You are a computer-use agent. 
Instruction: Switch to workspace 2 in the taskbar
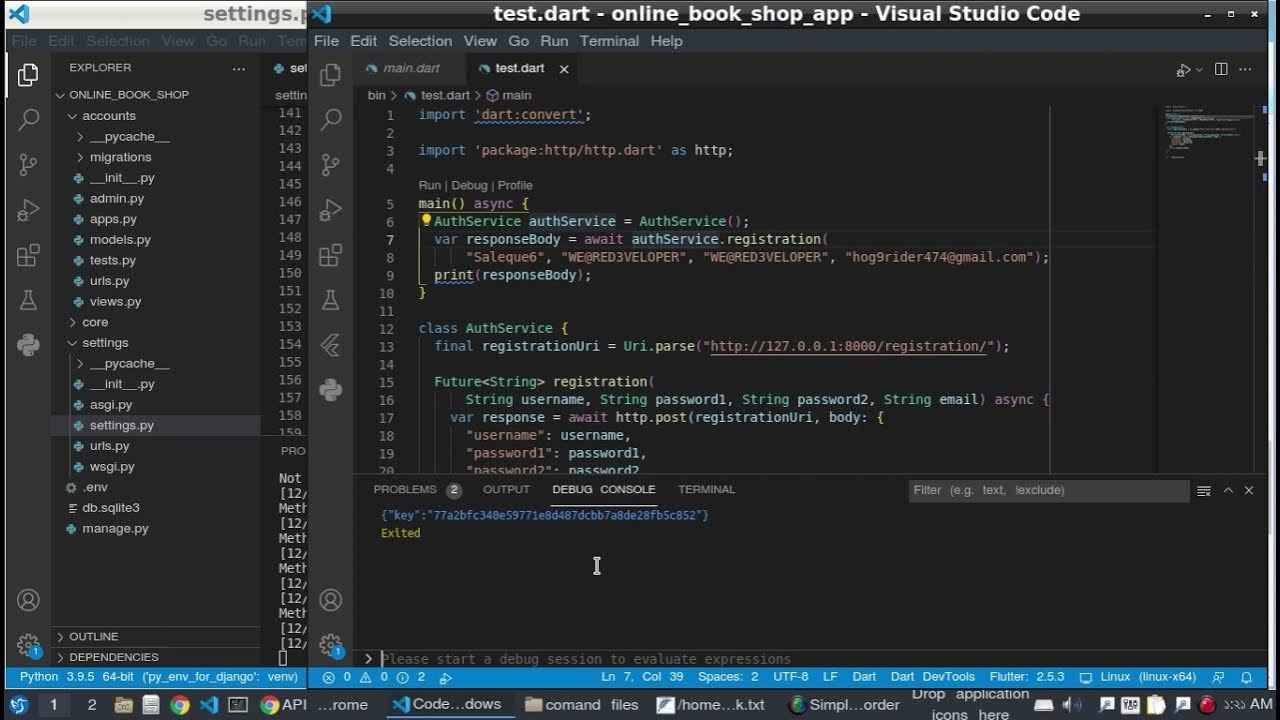click(92, 705)
